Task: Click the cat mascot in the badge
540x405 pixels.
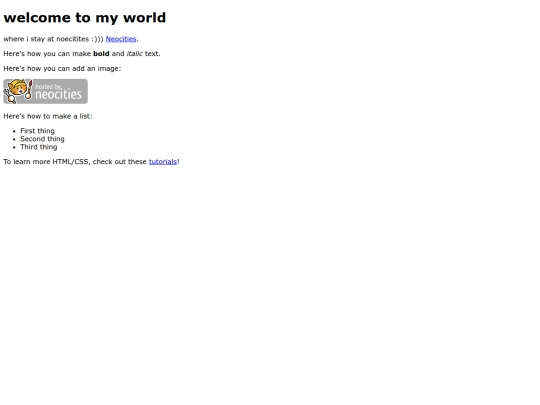Action: click(18, 91)
